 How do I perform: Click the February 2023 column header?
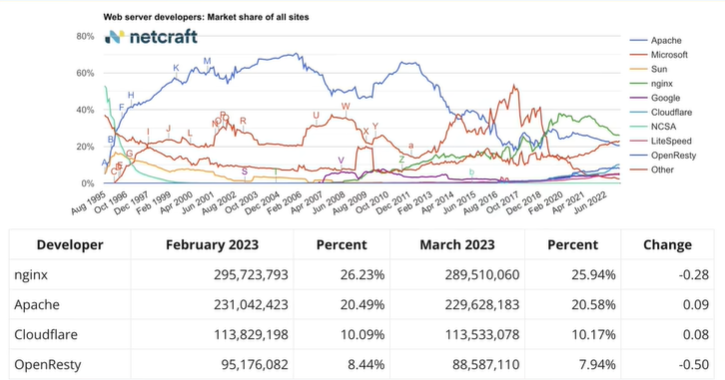(212, 245)
